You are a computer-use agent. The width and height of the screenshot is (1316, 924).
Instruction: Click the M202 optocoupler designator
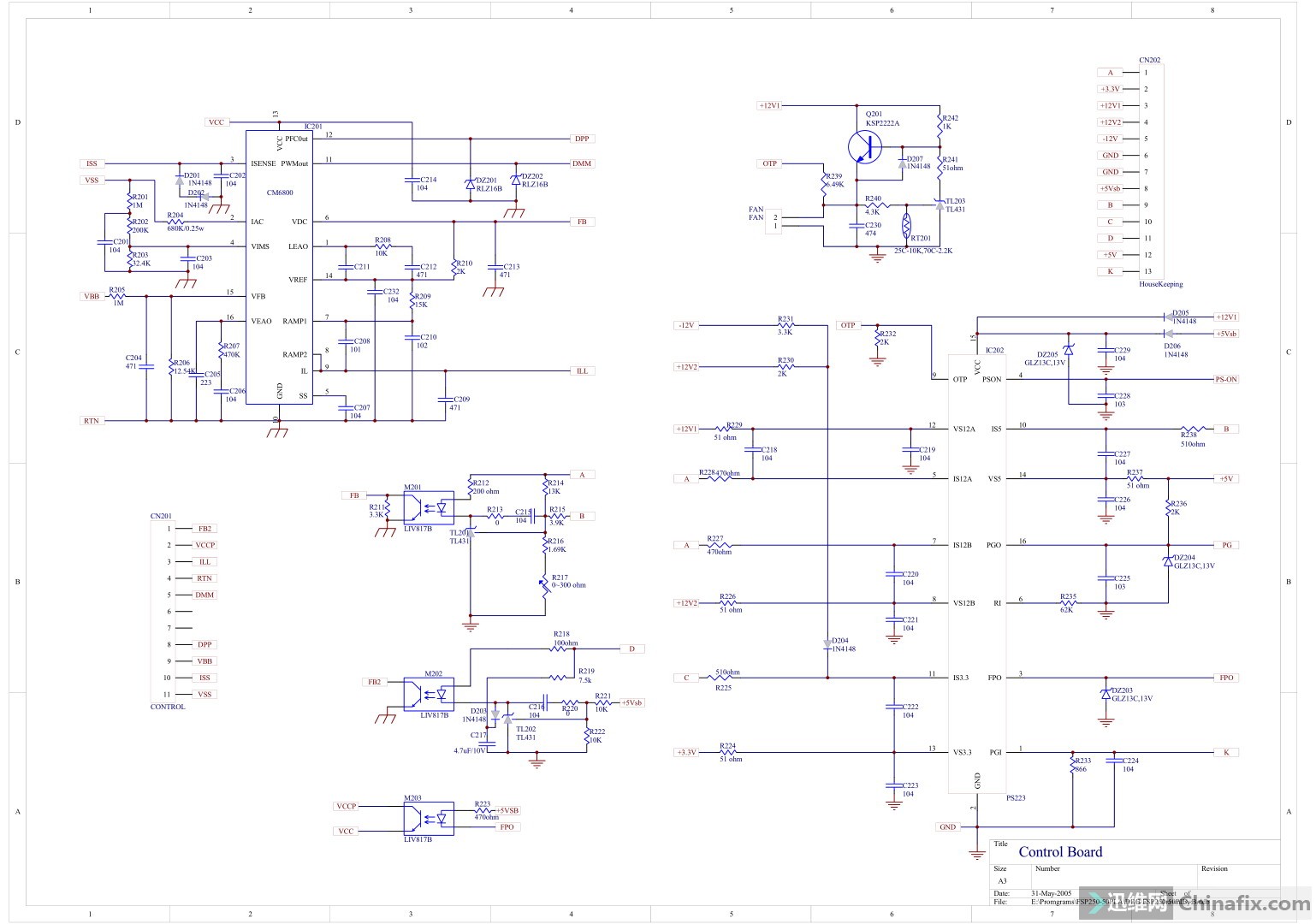[433, 674]
